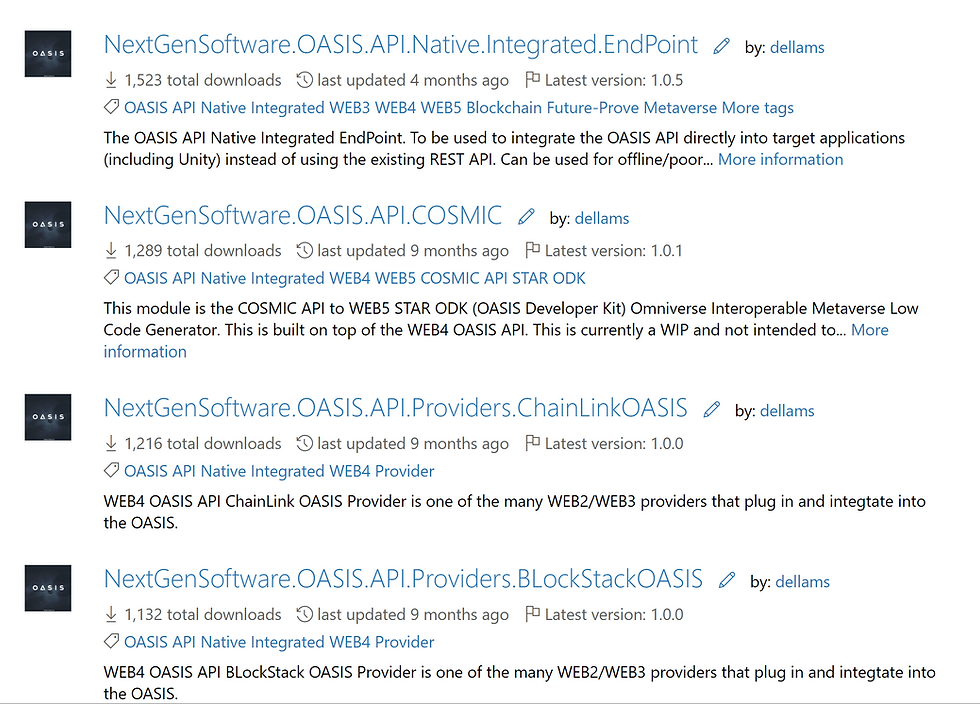Click the pencil edit icon beside Native.Integrated.EndPoint

721,46
